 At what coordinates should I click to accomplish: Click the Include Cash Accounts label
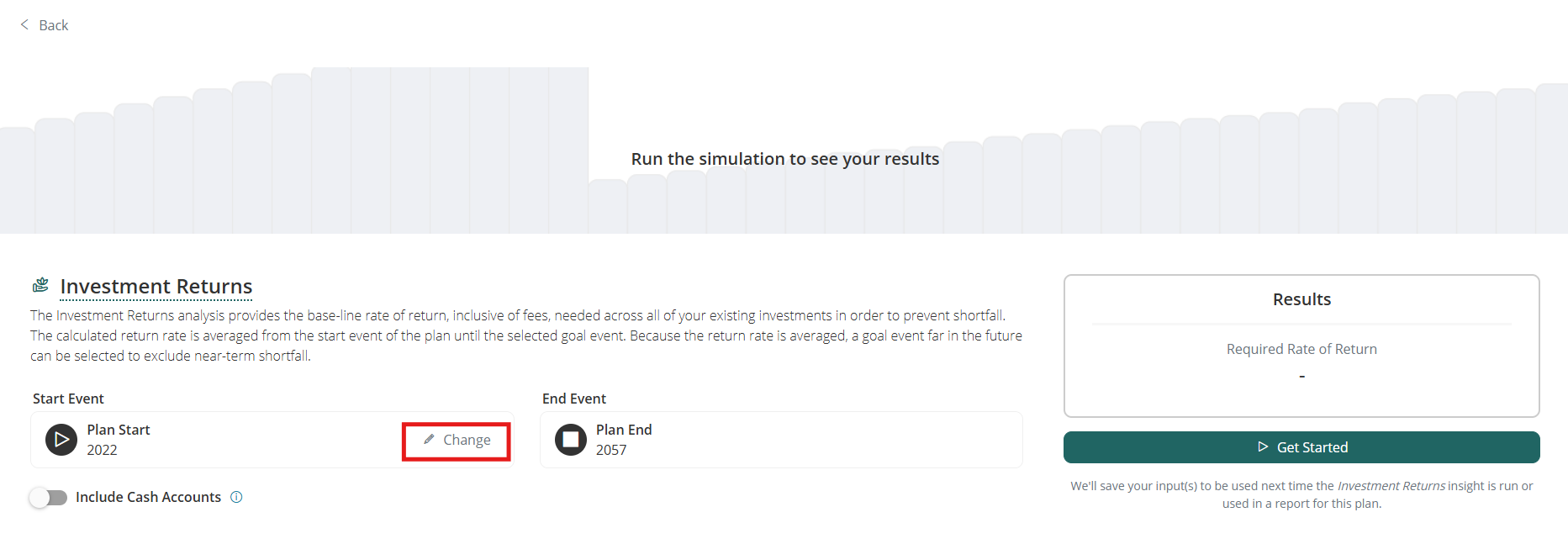[148, 497]
